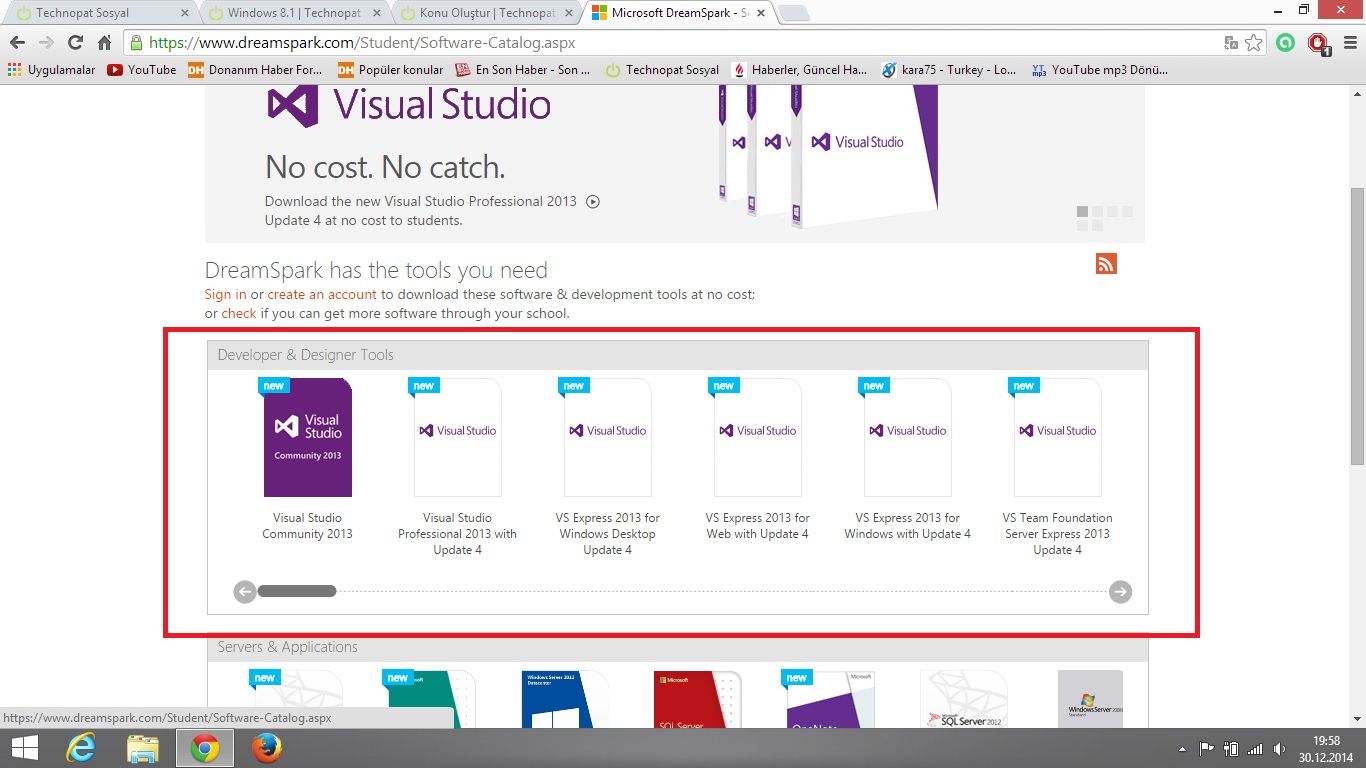Open VS Team Foundation Server Express 2013
This screenshot has height=768, width=1366.
point(1058,467)
